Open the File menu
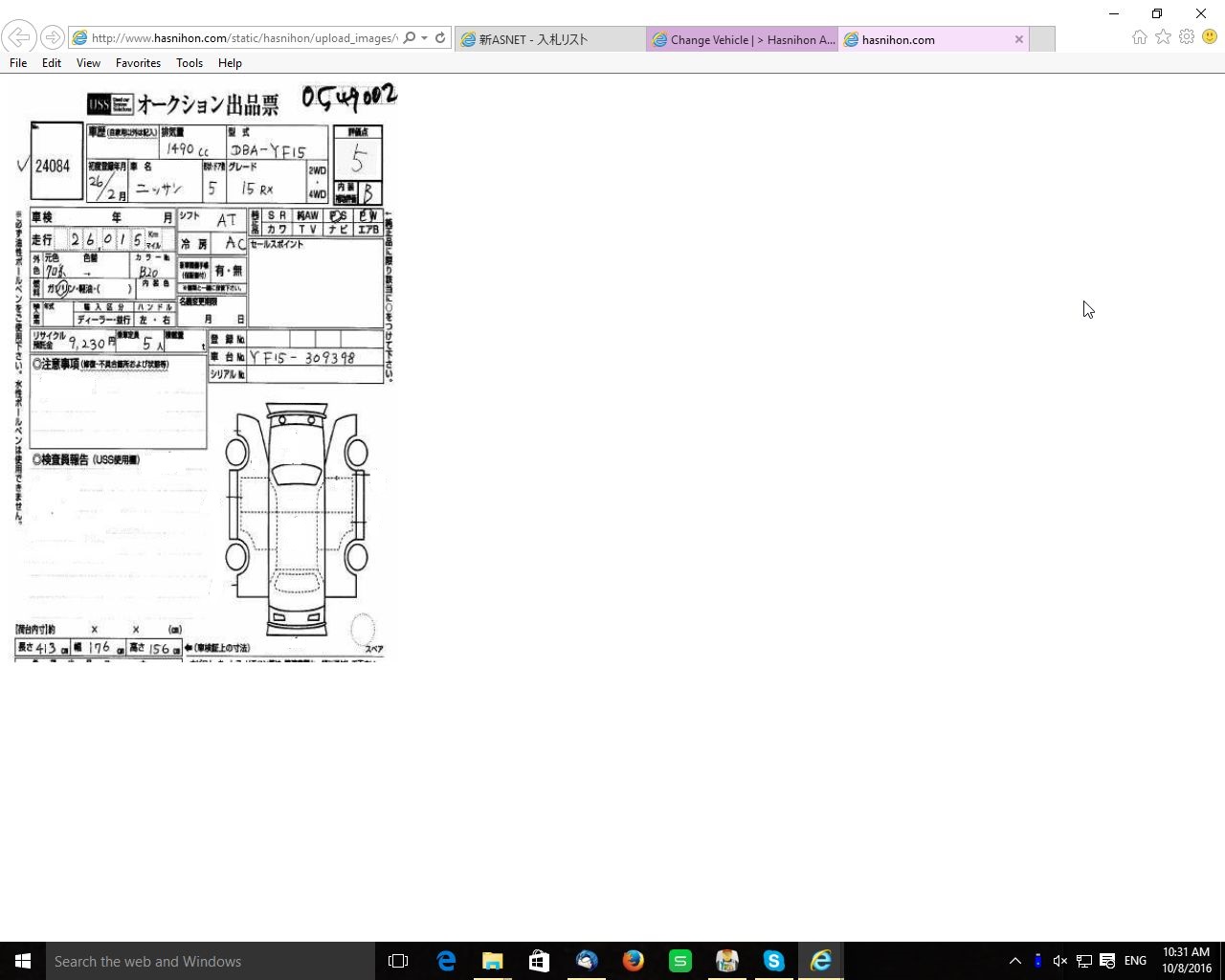1225x980 pixels. click(x=18, y=63)
